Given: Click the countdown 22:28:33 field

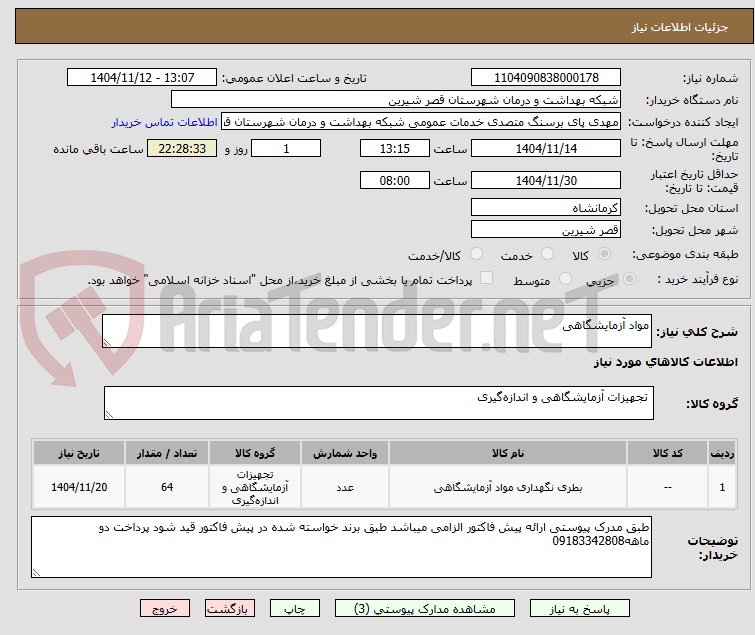Looking at the screenshot, I should click(x=182, y=148).
